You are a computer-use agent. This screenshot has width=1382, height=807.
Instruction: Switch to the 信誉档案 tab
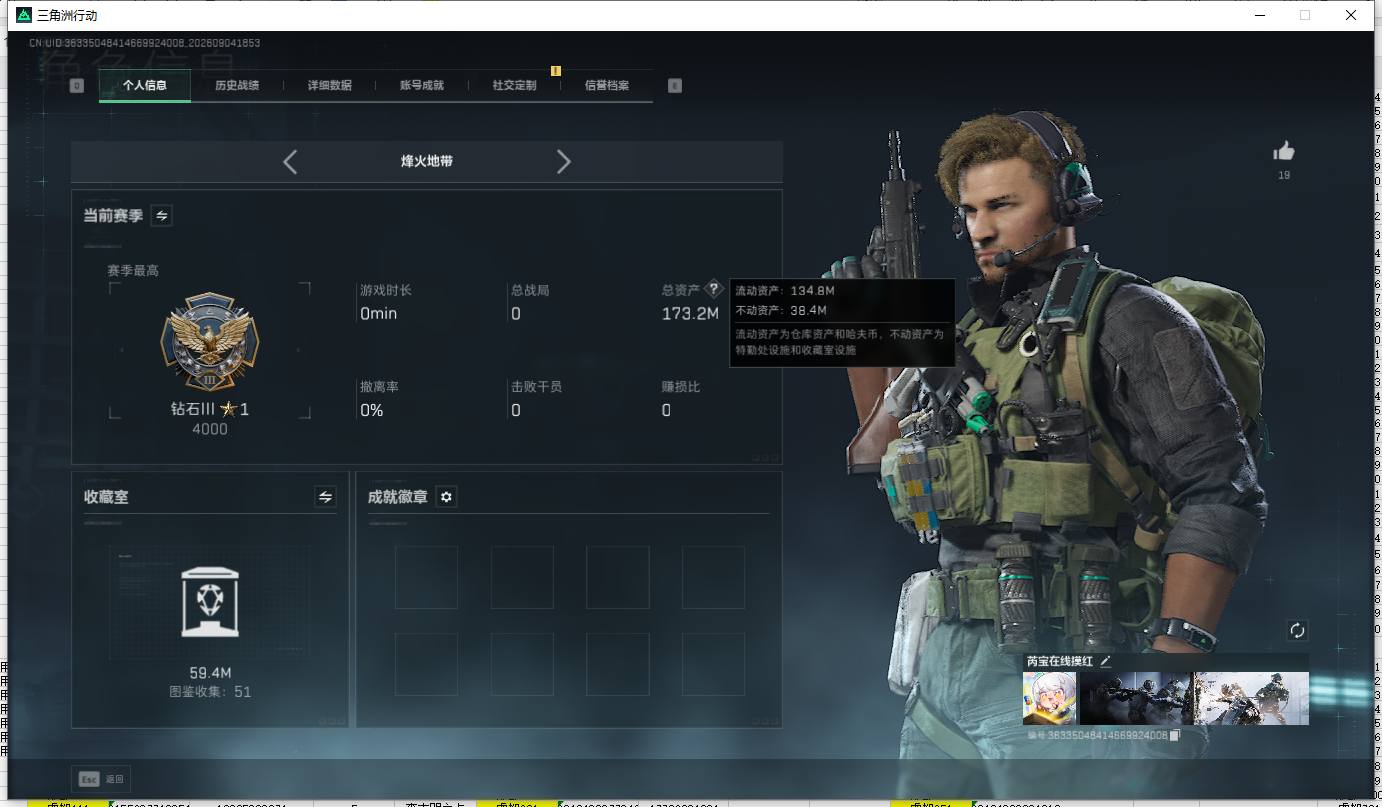607,85
